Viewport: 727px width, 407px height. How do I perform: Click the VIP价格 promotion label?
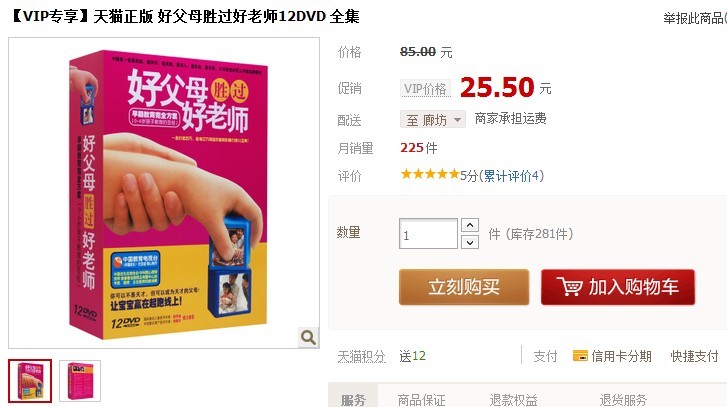(425, 88)
